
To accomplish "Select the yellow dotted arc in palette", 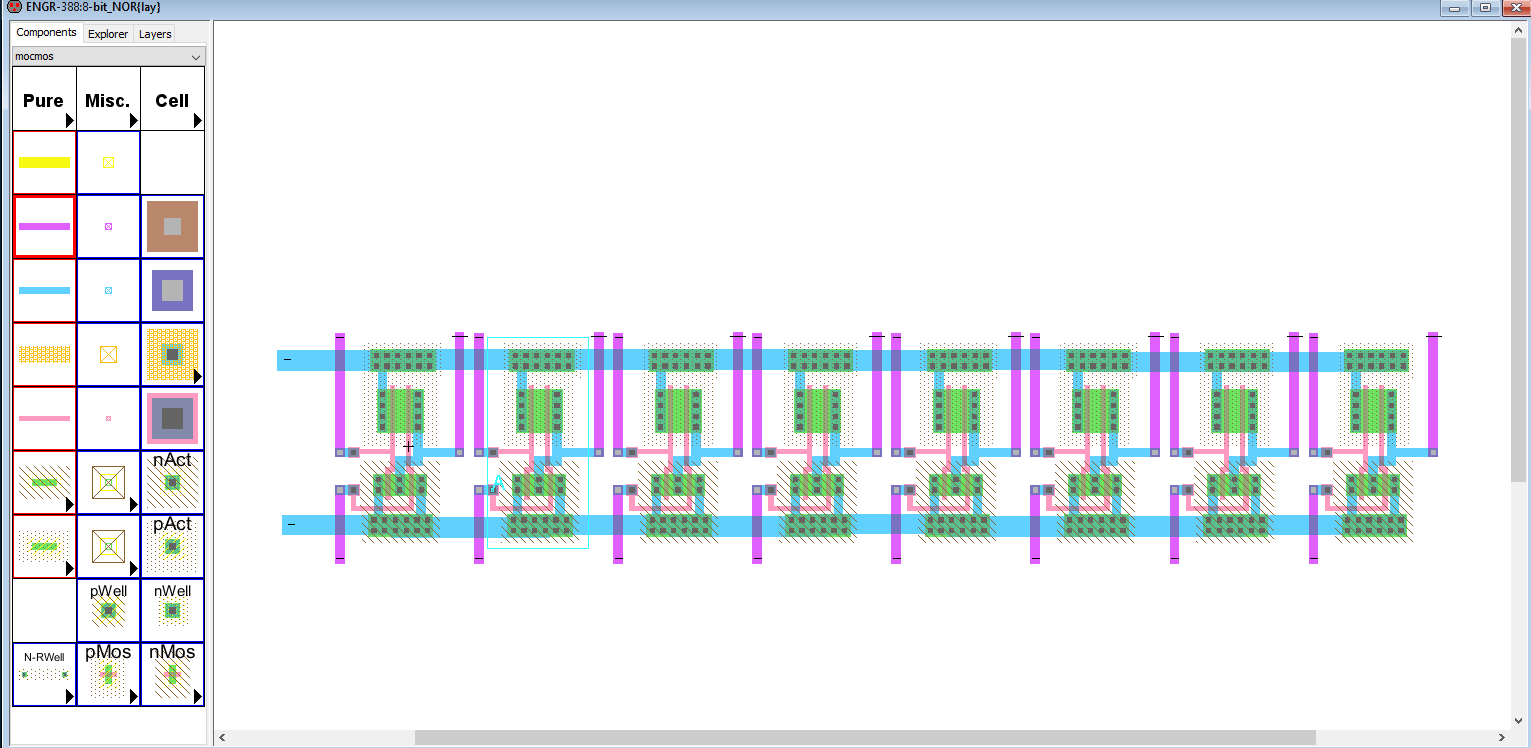I will 44,354.
